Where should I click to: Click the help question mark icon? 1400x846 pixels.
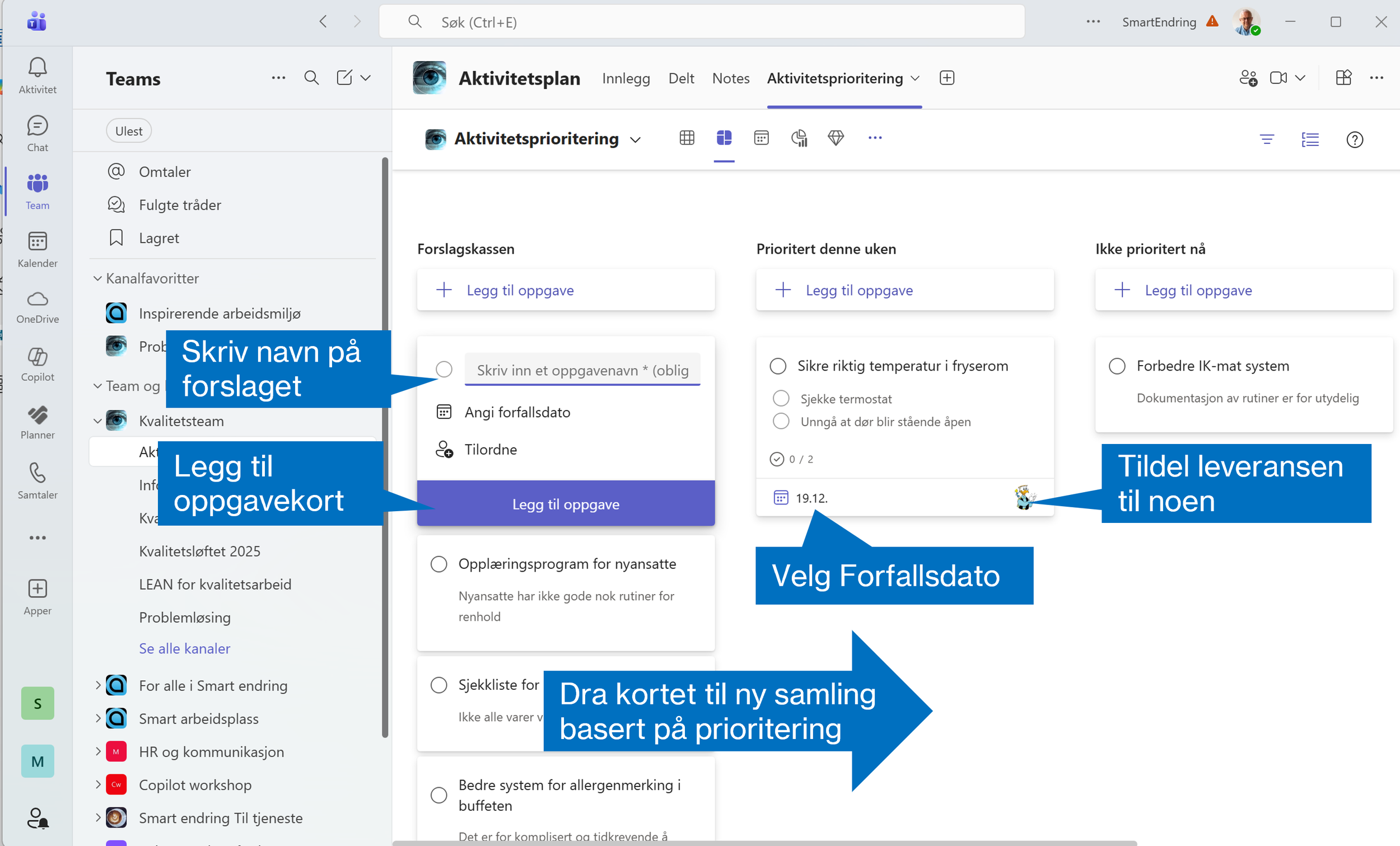click(1354, 139)
